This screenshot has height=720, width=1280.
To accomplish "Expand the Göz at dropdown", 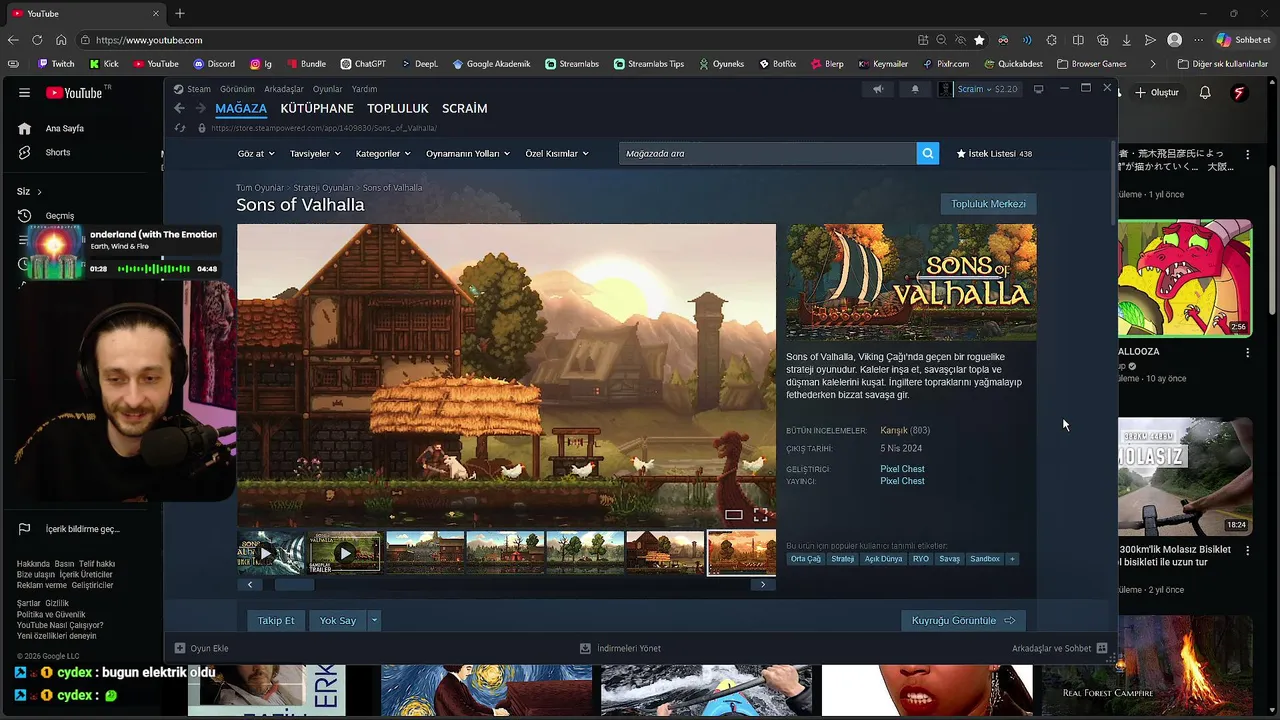I will click(255, 153).
